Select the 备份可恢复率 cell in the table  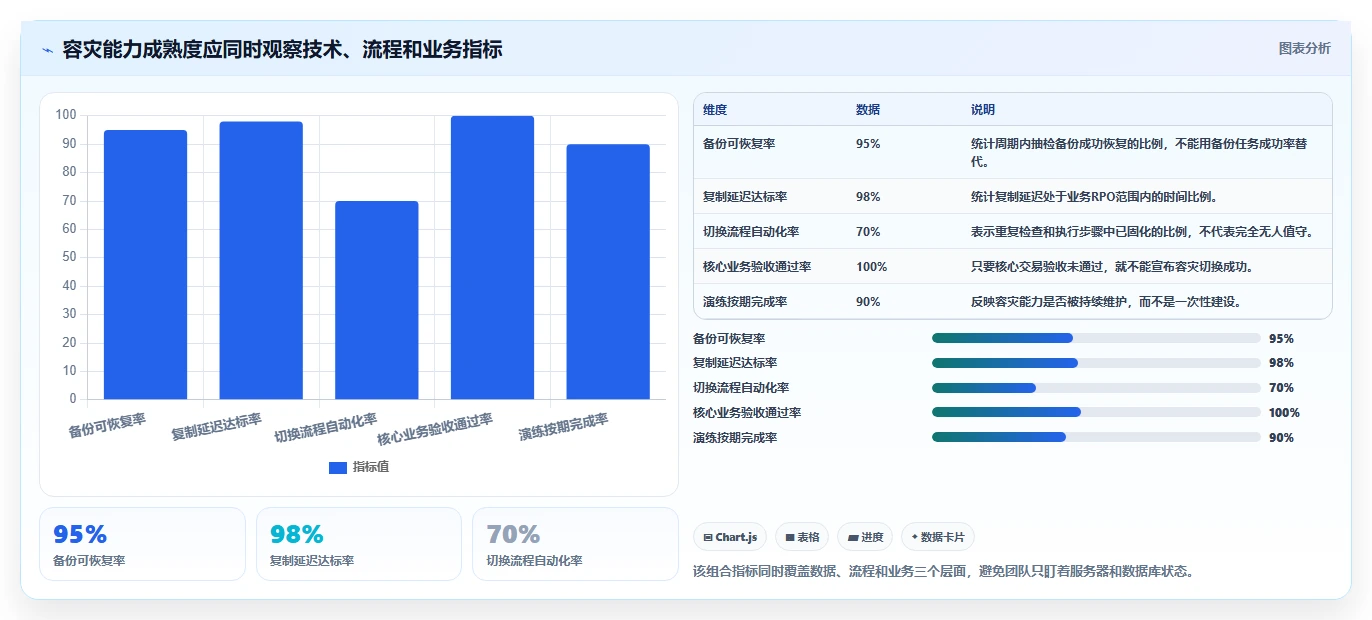tap(739, 144)
